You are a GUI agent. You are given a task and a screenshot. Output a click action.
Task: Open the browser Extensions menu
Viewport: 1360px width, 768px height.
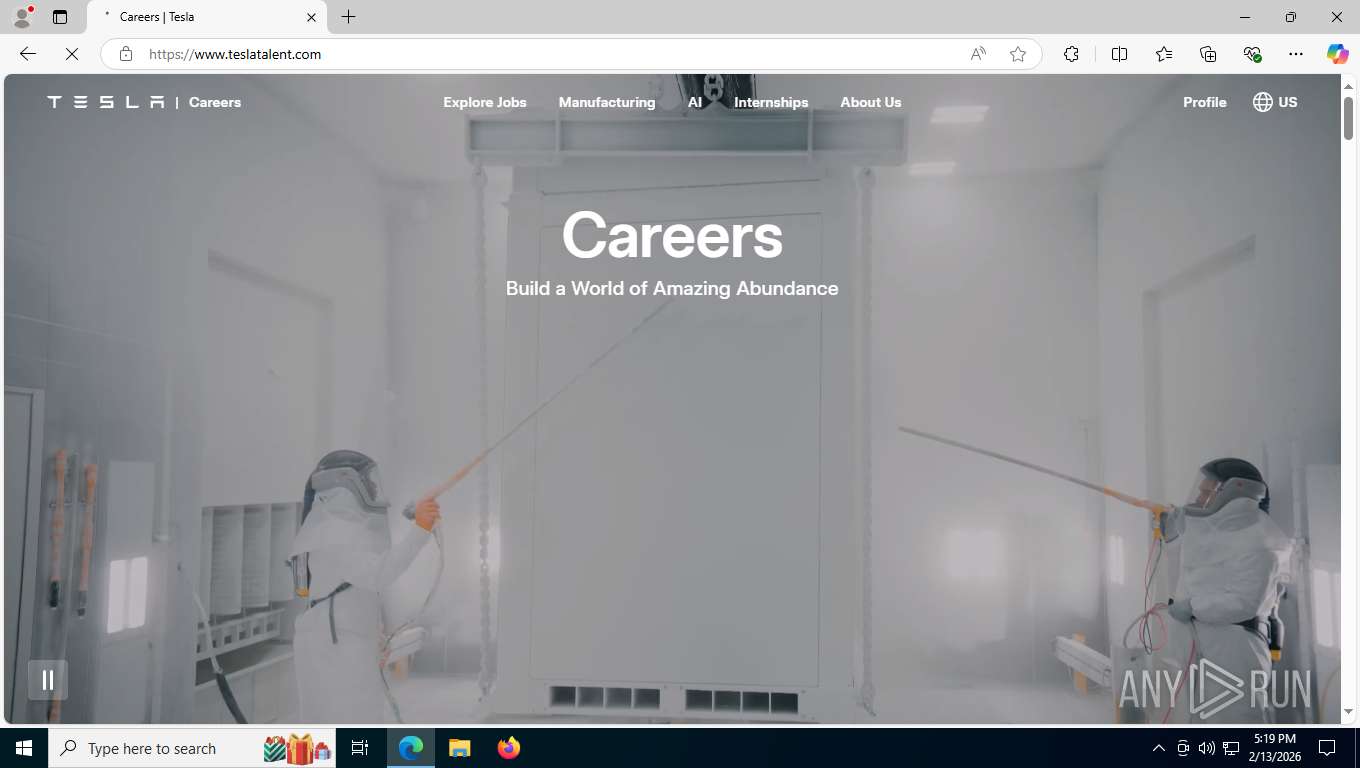pyautogui.click(x=1071, y=54)
